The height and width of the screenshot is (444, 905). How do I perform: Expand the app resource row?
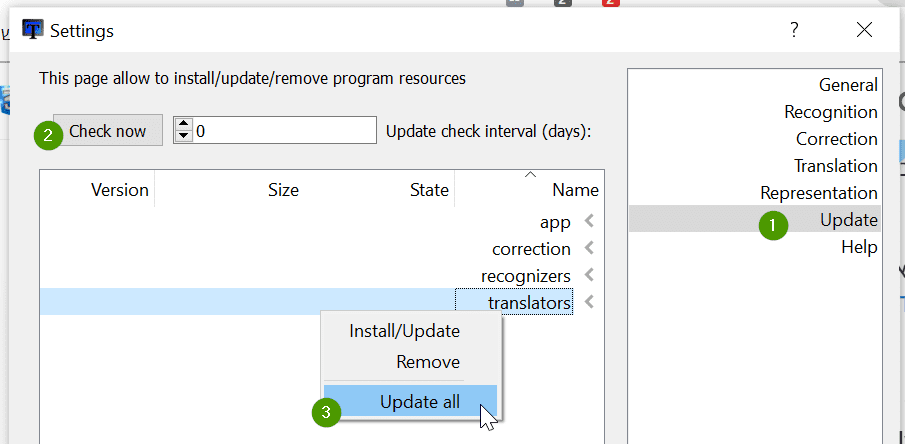click(589, 221)
